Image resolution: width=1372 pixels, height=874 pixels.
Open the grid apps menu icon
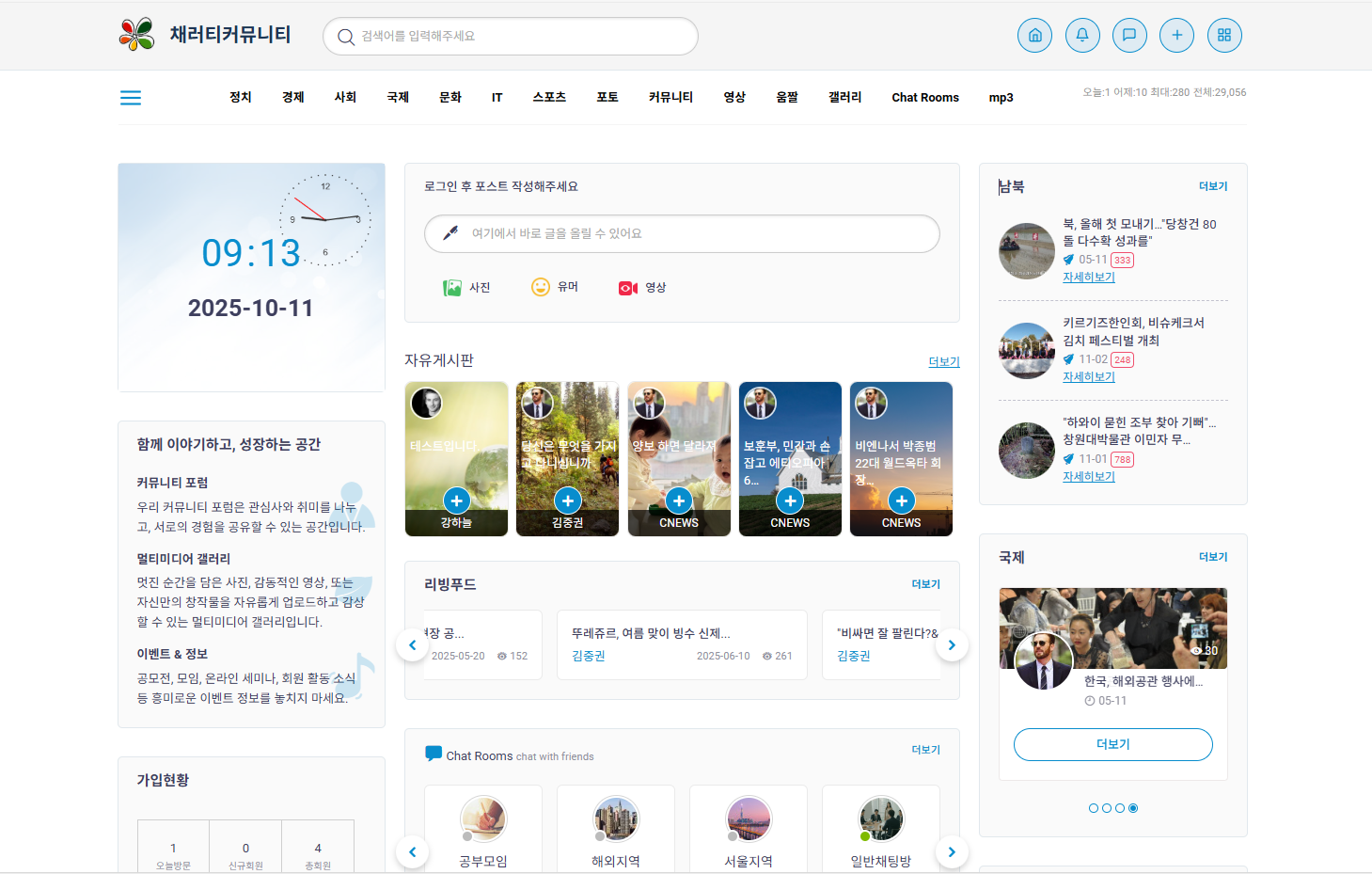[1224, 36]
